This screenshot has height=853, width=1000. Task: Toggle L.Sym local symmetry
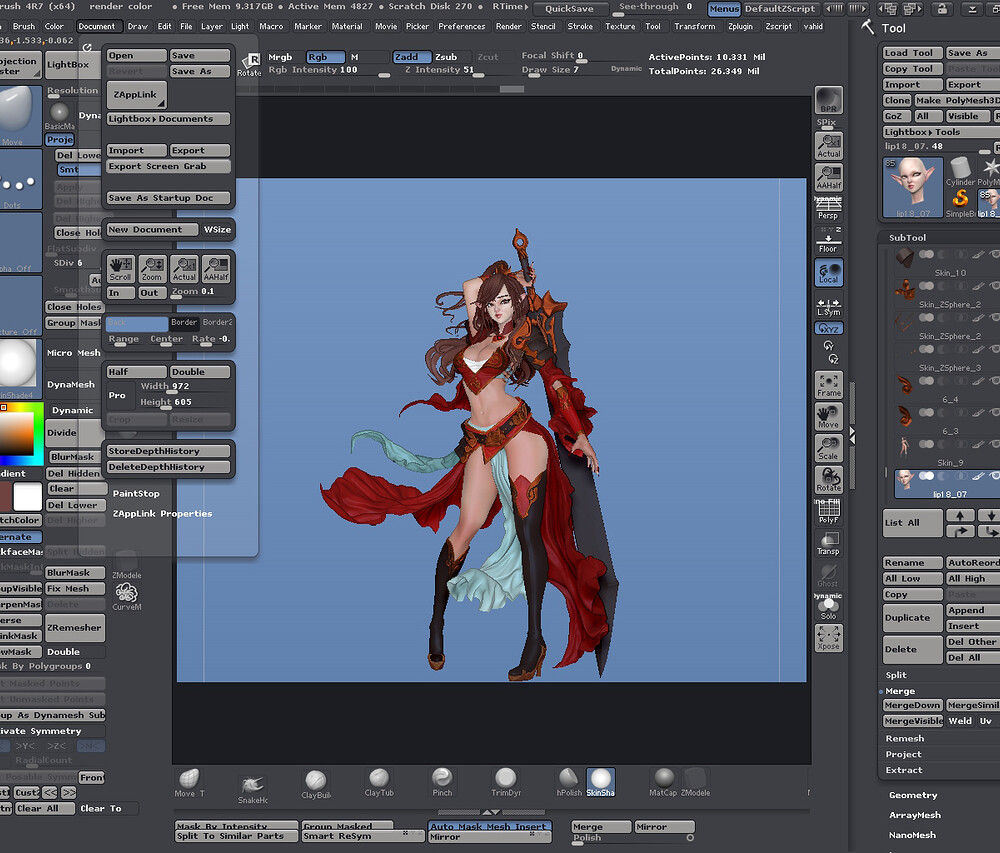pos(828,307)
